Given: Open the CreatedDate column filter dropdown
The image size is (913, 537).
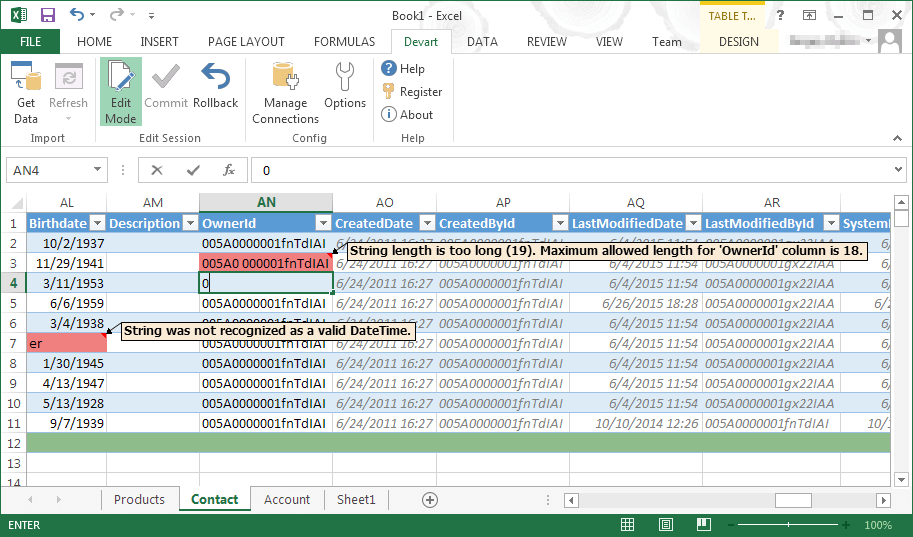Looking at the screenshot, I should [427, 223].
